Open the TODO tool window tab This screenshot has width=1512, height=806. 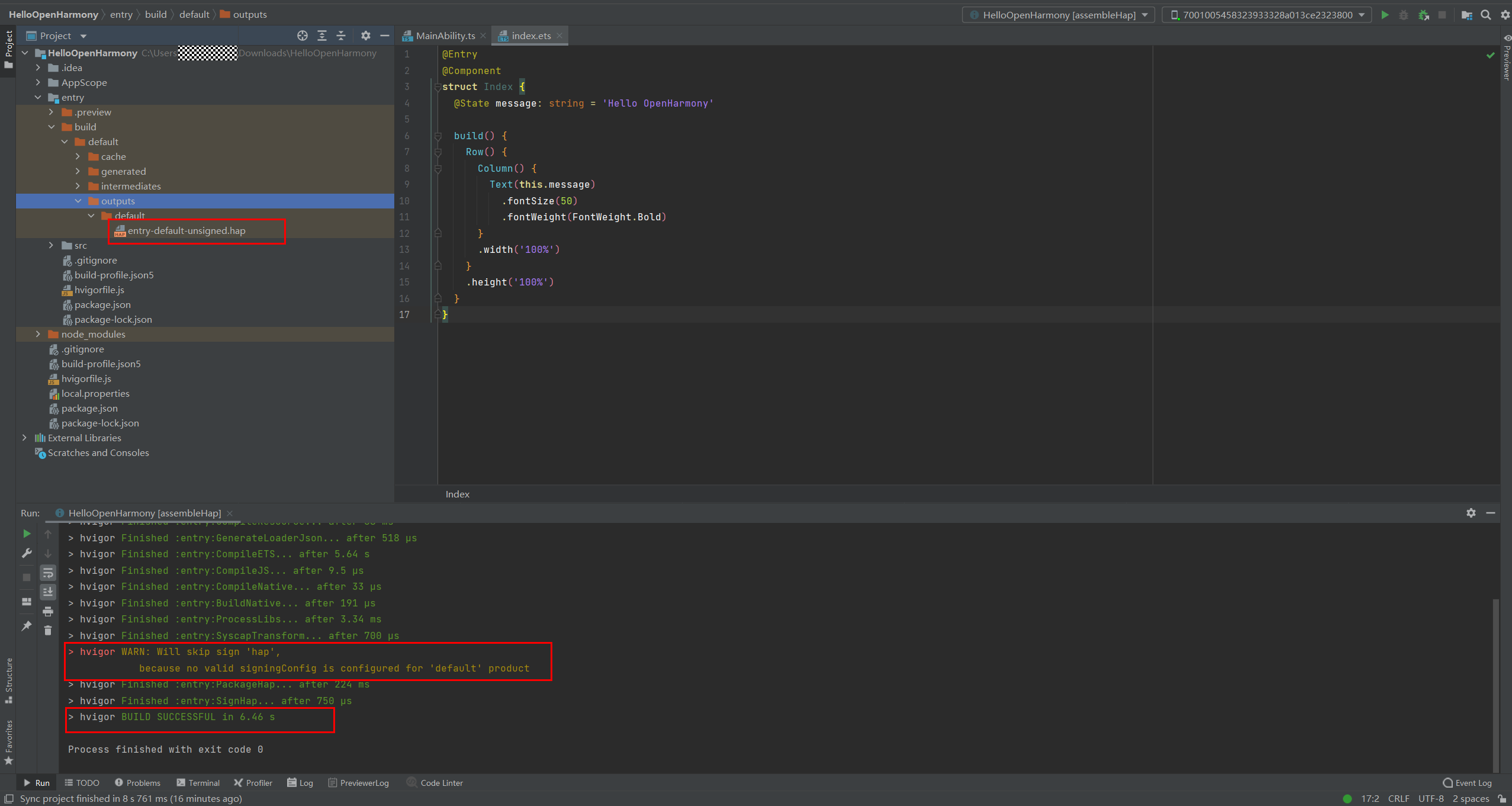(x=82, y=783)
